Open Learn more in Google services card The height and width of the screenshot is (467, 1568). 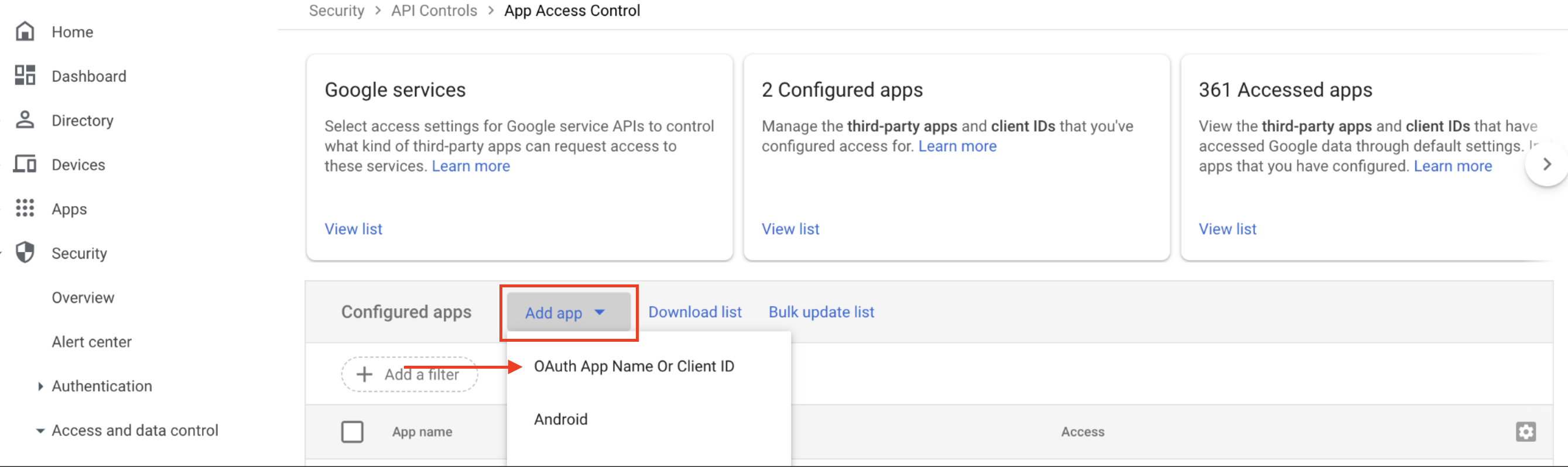(x=471, y=166)
